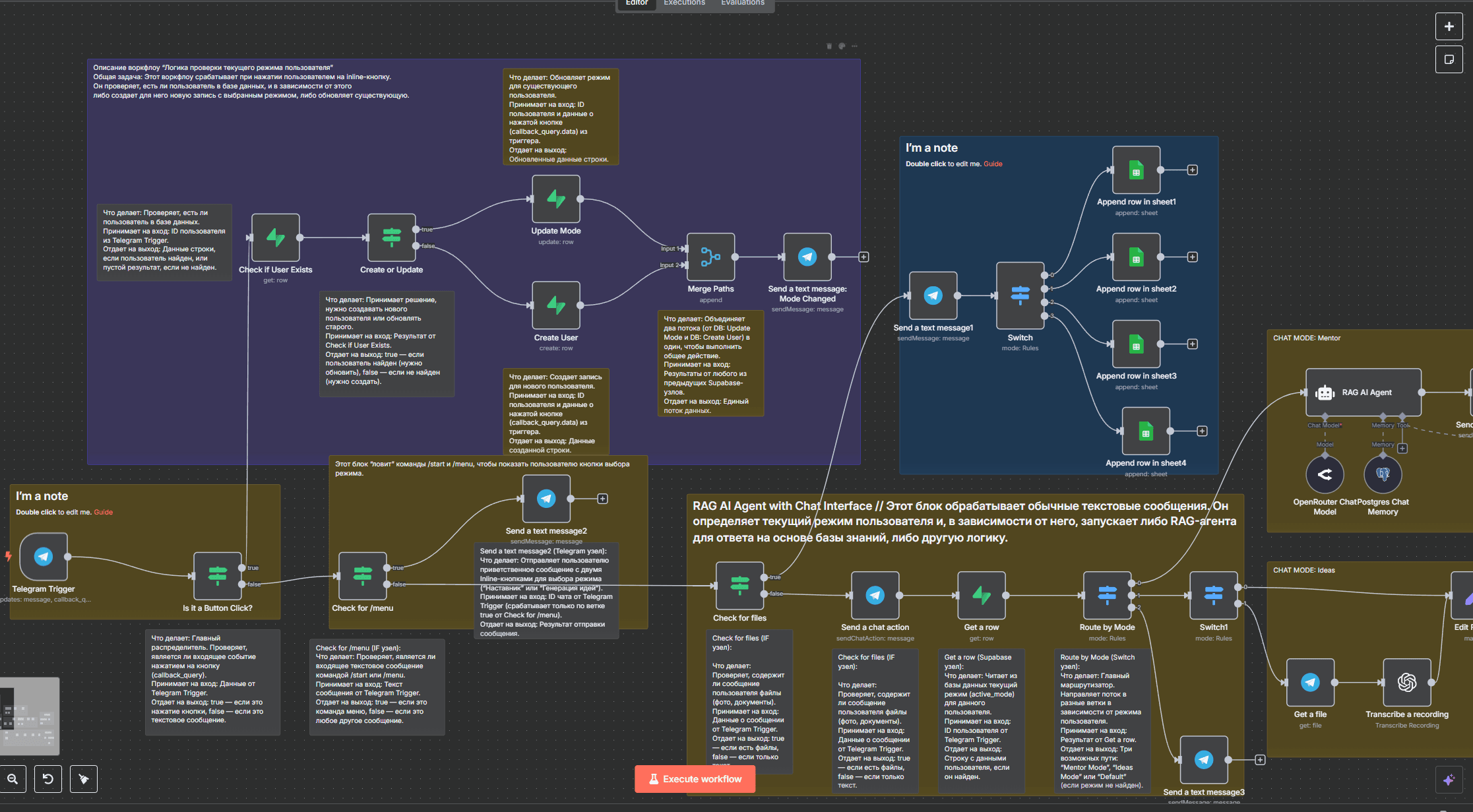
Task: Open the Postgres Chat Memory node
Action: [1383, 474]
